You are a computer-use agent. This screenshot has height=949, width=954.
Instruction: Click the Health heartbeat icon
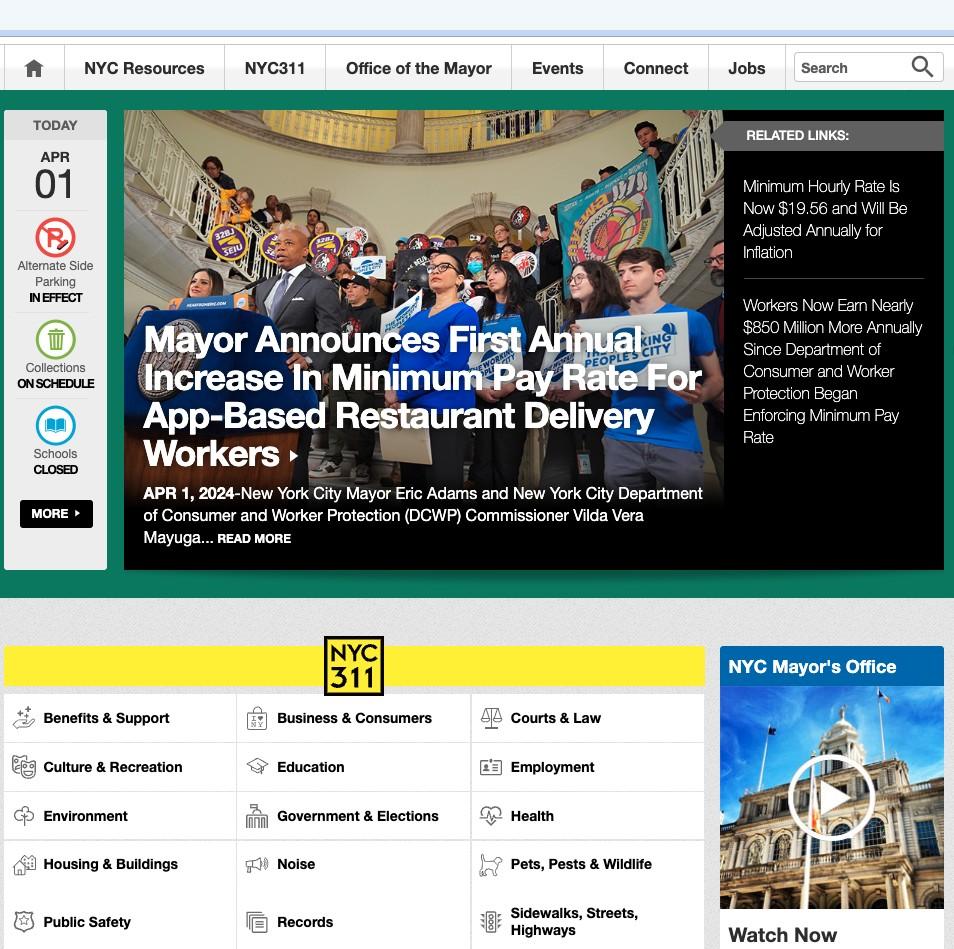[x=491, y=816]
